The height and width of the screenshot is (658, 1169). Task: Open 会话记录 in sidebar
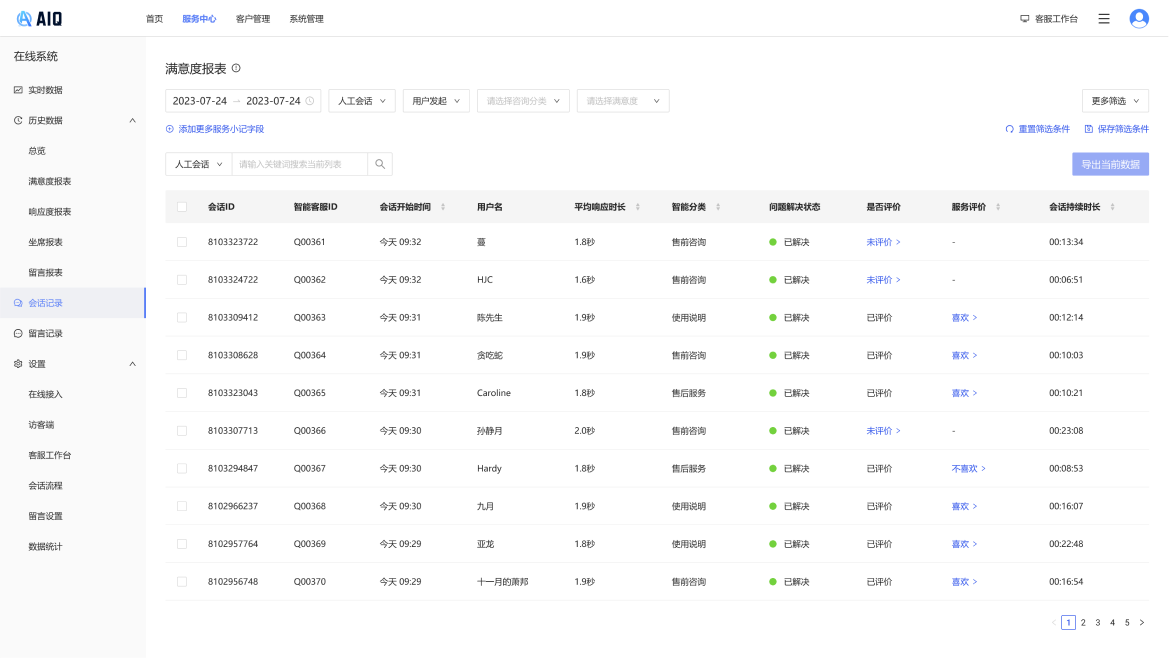pyautogui.click(x=73, y=303)
